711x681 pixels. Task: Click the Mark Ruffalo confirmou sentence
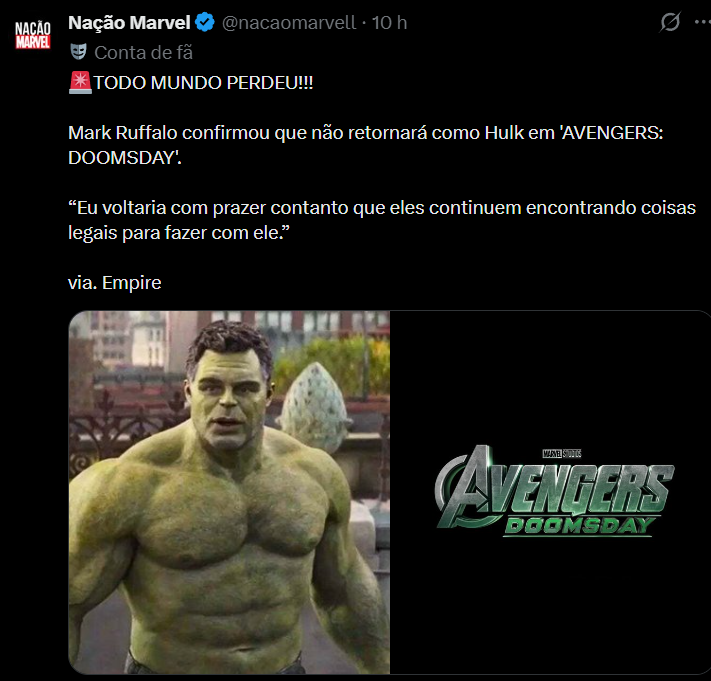[365, 145]
